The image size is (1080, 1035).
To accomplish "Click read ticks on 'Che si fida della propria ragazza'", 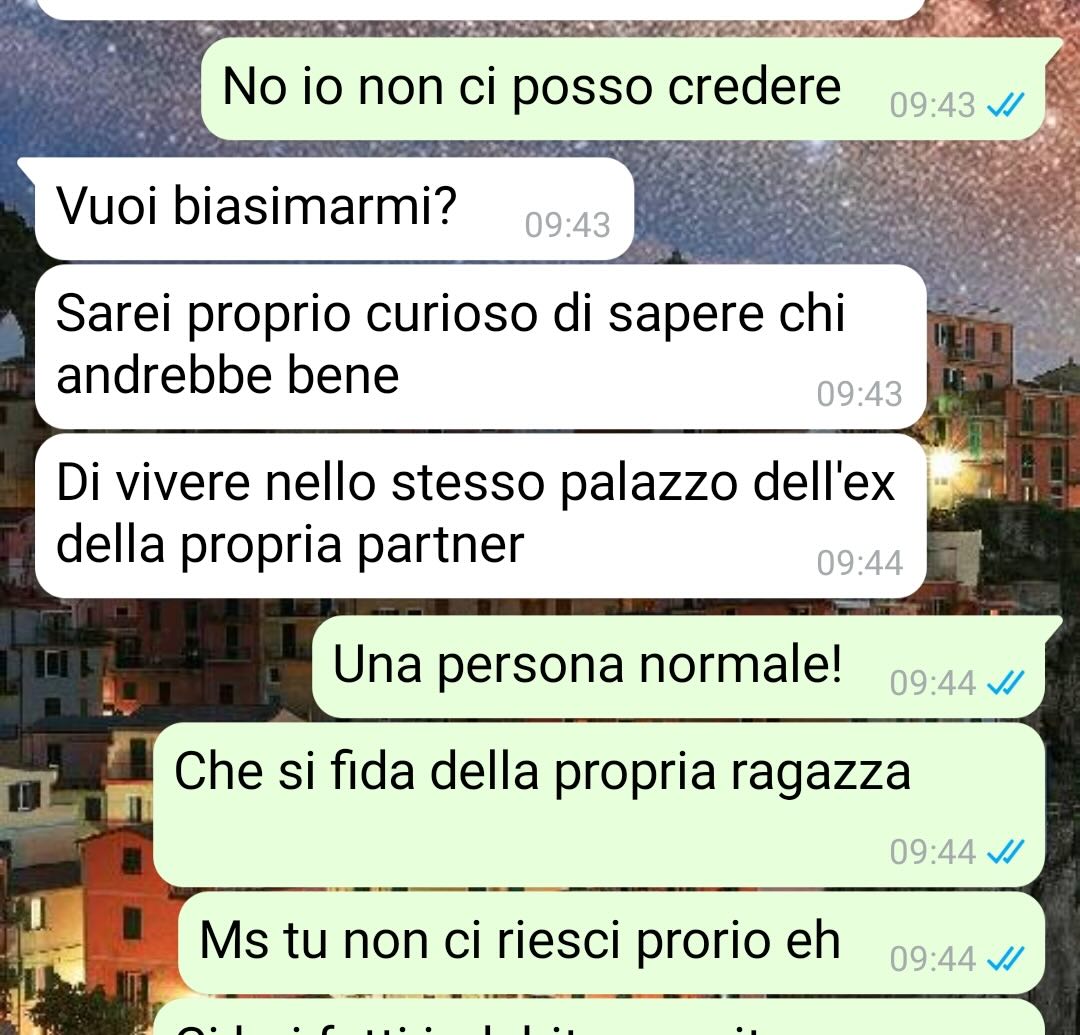I will (1005, 853).
